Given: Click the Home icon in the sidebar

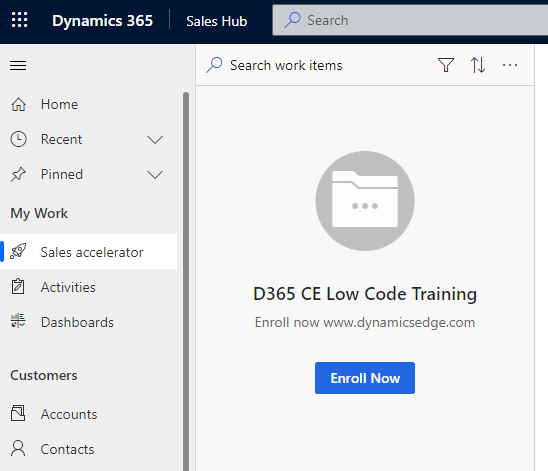Looking at the screenshot, I should [19, 104].
